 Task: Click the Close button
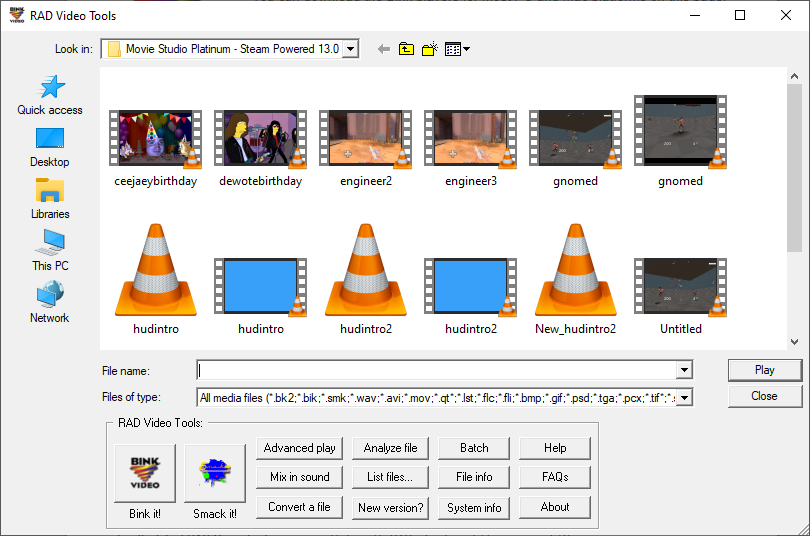click(765, 396)
